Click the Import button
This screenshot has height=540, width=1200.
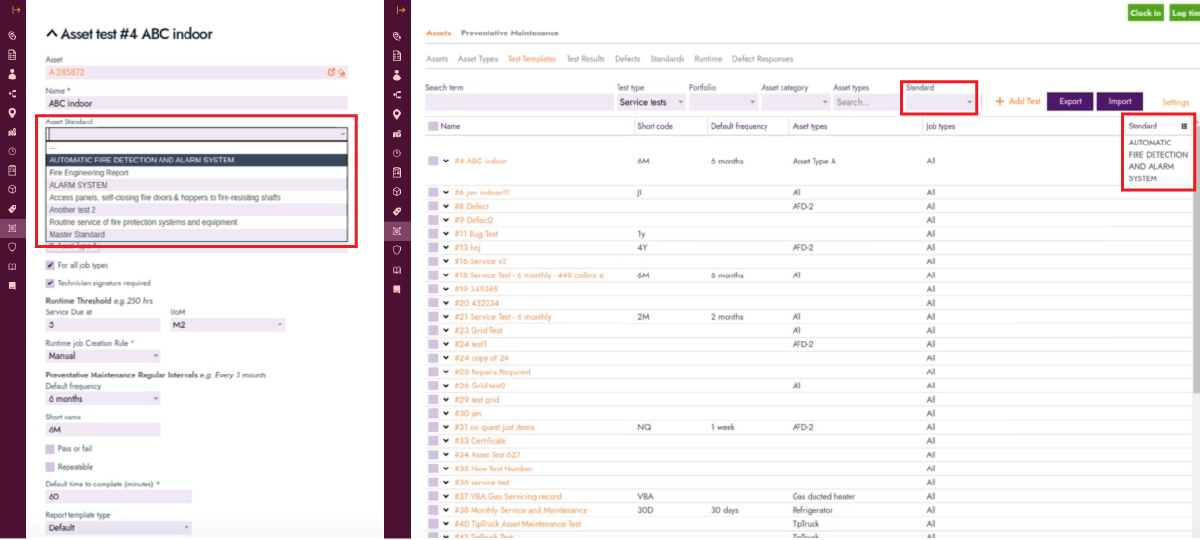point(1120,101)
